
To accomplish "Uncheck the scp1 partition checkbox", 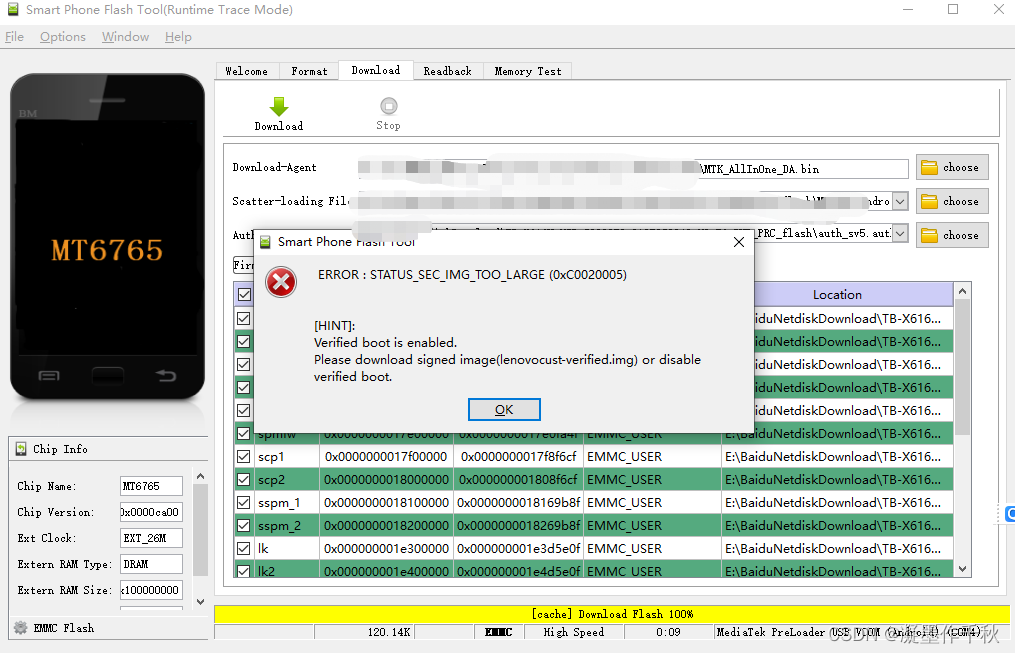I will [x=243, y=456].
